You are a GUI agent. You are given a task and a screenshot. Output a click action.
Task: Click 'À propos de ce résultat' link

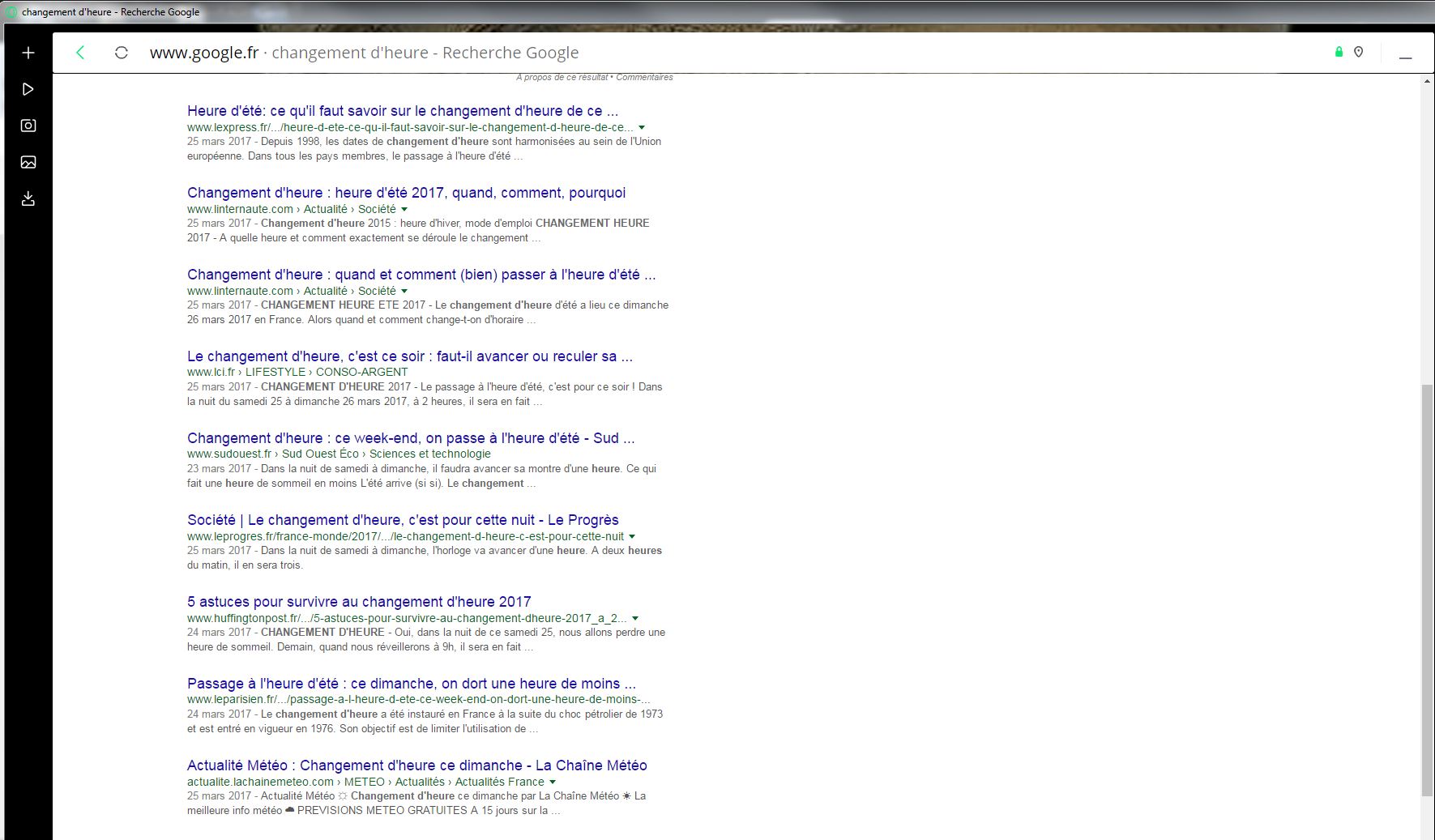562,77
